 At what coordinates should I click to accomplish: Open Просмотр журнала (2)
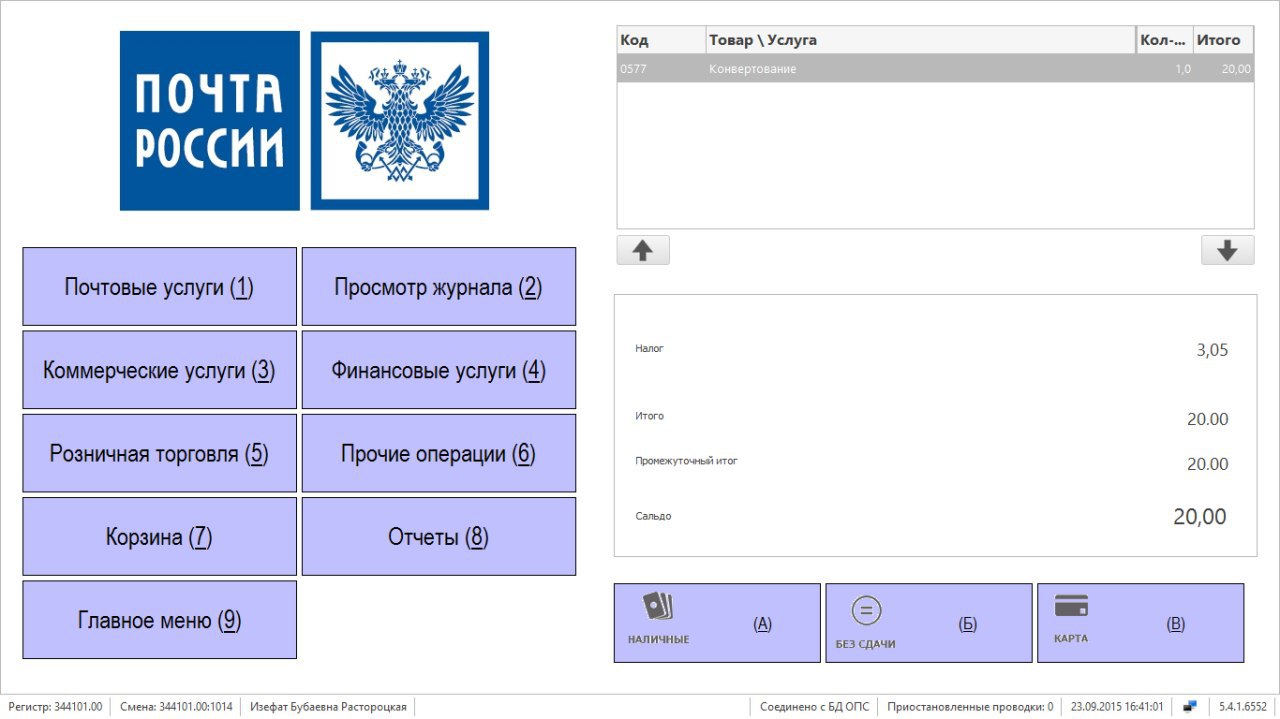(439, 287)
